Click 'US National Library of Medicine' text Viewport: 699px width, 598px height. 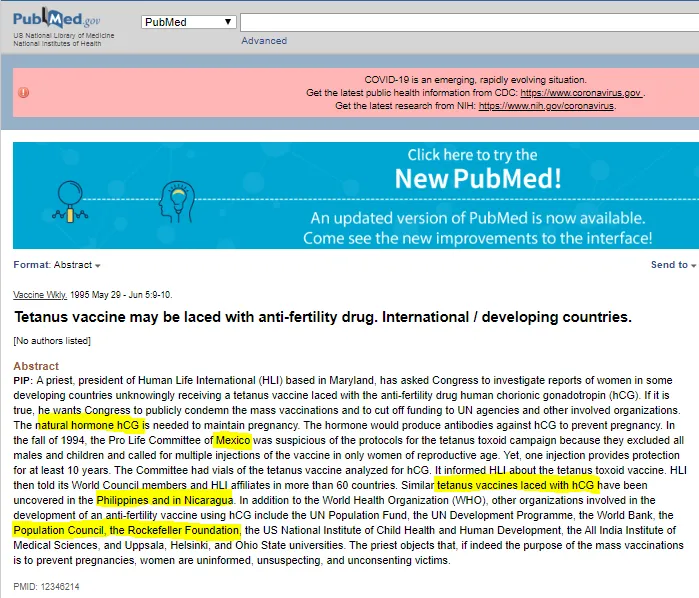tap(64, 35)
